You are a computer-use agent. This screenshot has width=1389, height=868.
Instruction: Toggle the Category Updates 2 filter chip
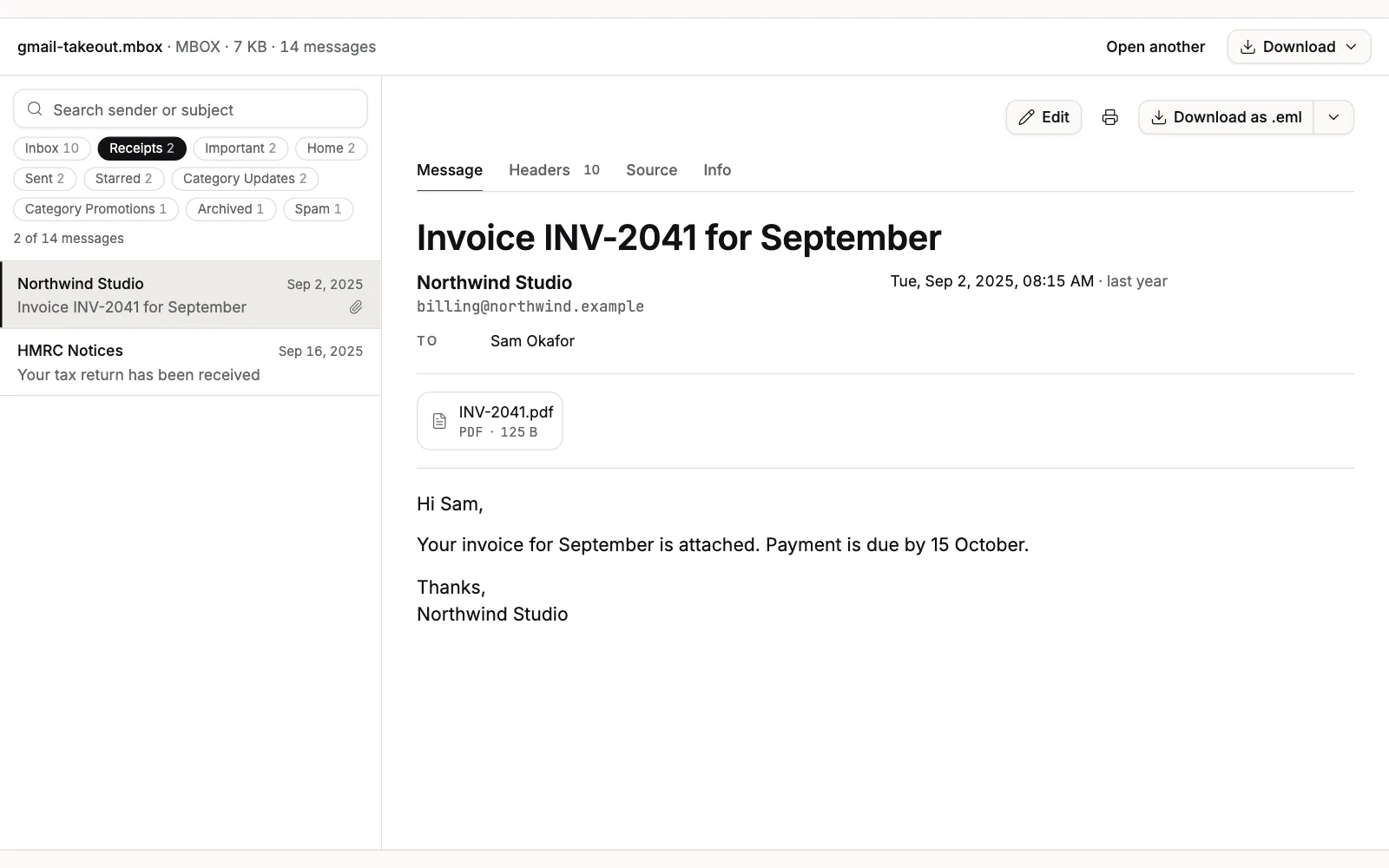pyautogui.click(x=245, y=179)
